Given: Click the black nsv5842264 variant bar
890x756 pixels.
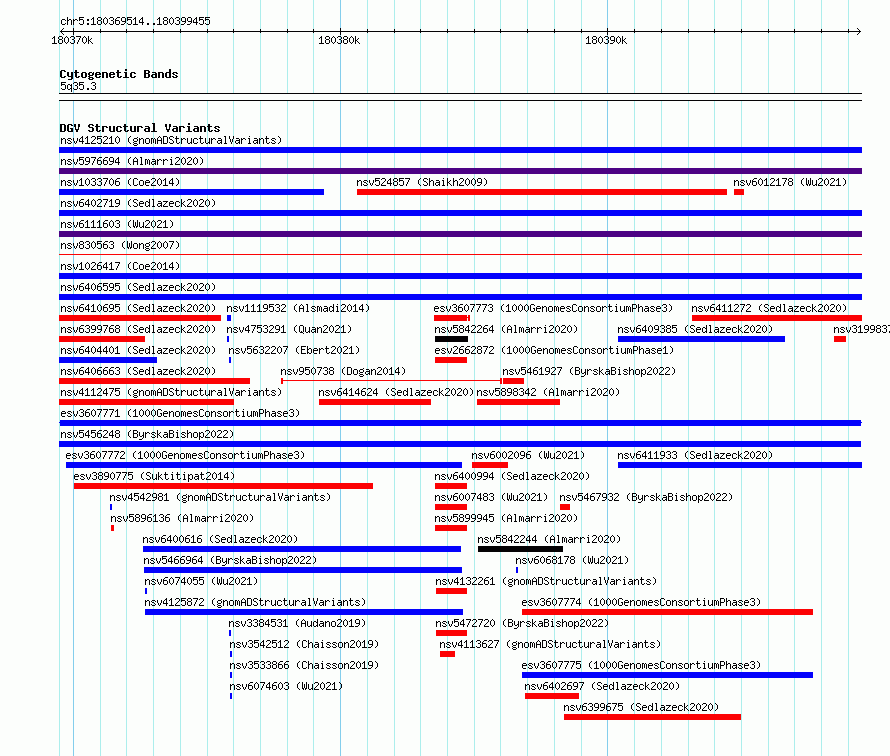Looking at the screenshot, I should 451,339.
